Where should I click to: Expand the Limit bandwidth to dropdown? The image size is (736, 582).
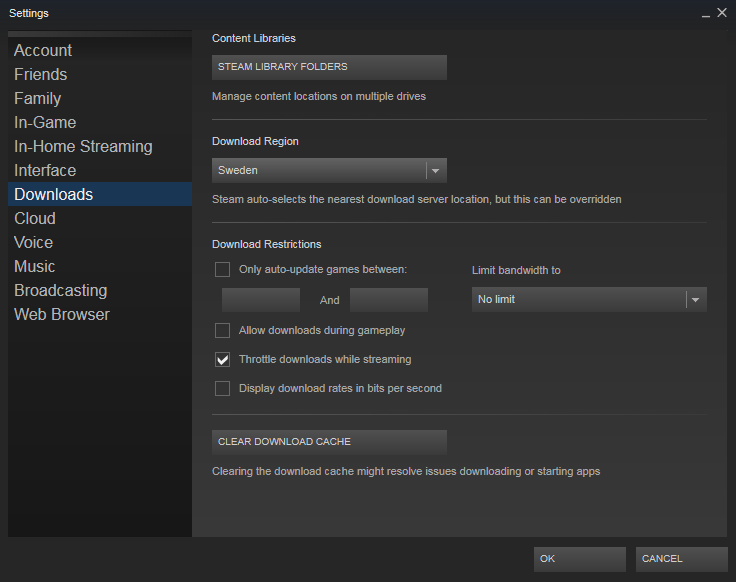point(589,299)
